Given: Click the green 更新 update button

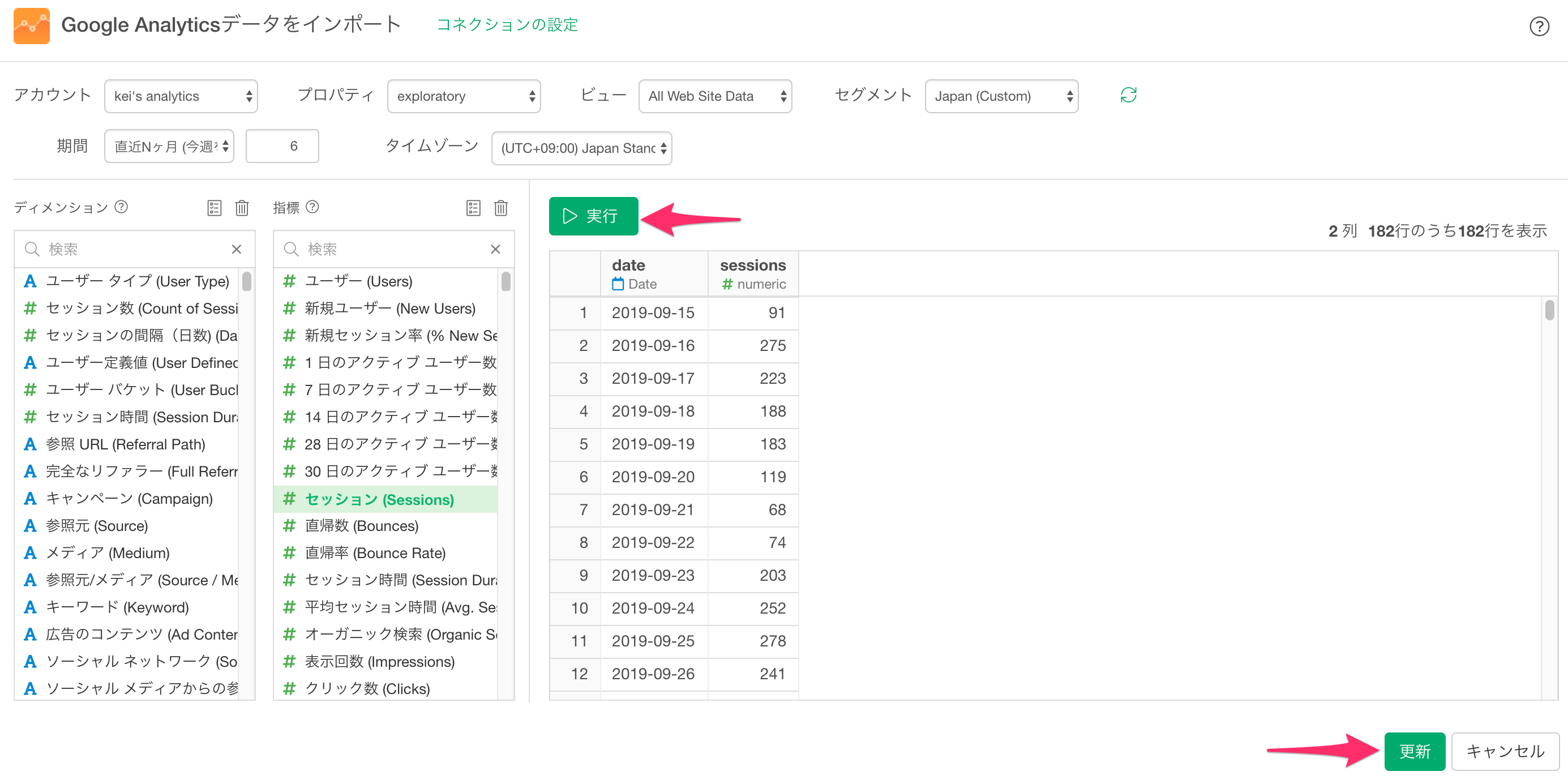Looking at the screenshot, I should tap(1415, 751).
